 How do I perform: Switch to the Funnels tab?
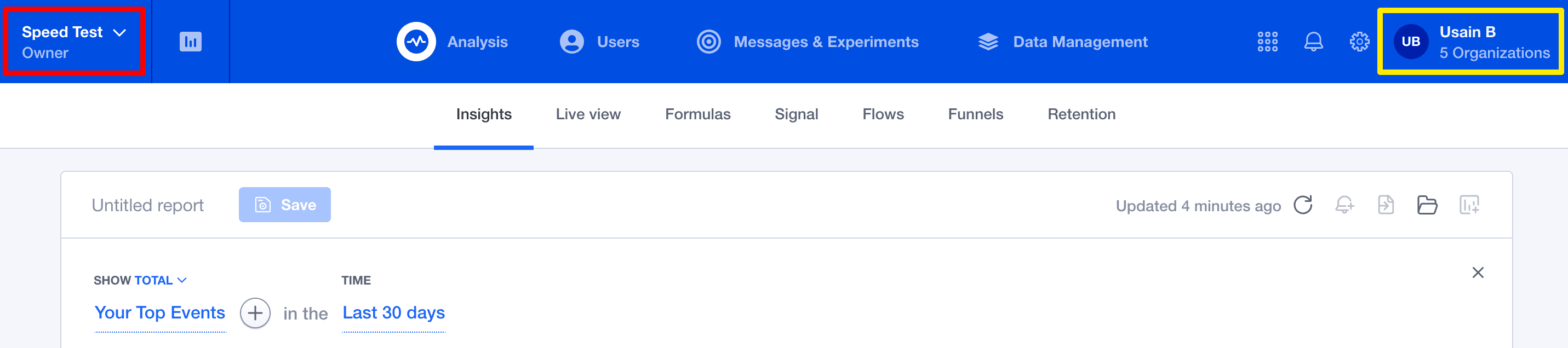(975, 114)
